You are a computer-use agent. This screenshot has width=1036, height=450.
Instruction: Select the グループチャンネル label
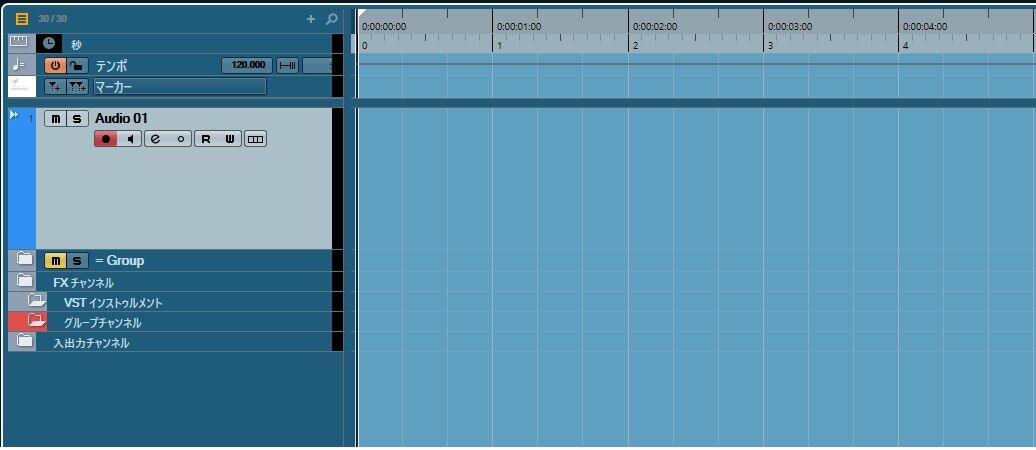click(102, 323)
